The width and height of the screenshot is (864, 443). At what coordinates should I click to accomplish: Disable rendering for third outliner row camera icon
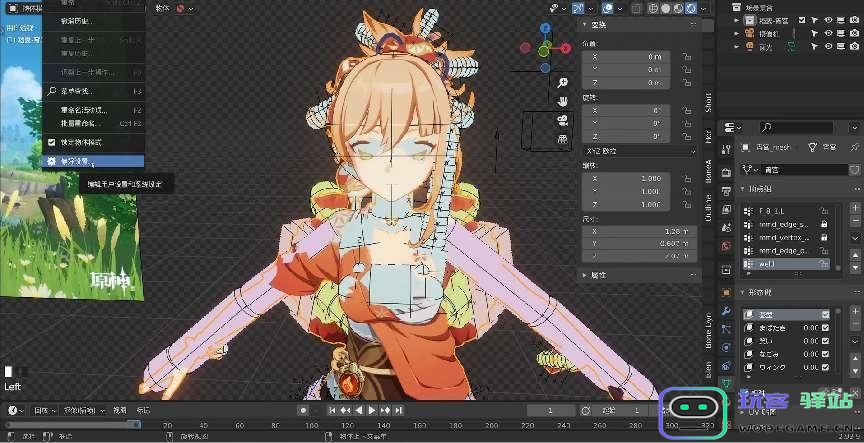tap(853, 47)
